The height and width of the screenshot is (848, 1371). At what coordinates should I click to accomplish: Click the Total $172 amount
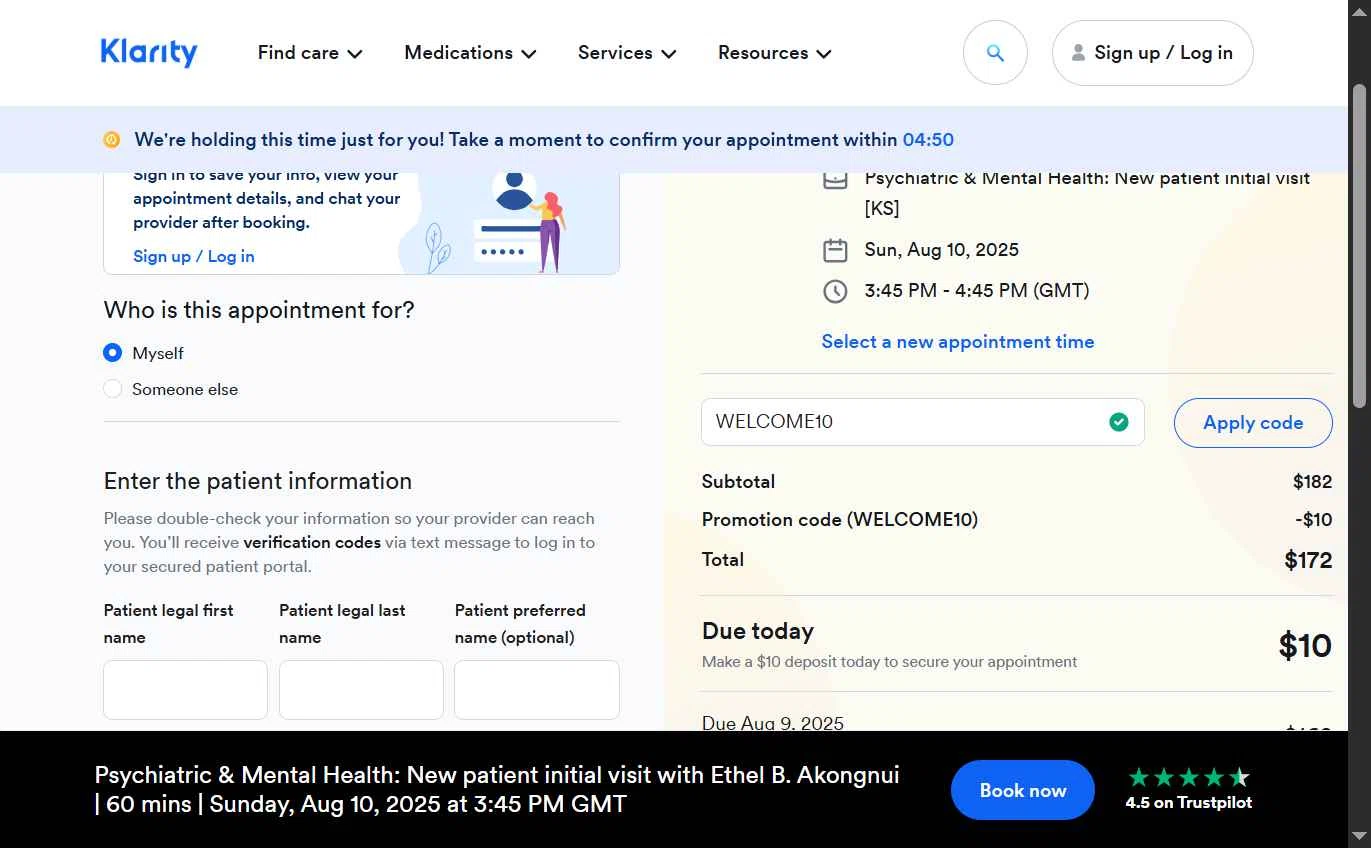[x=1308, y=560]
